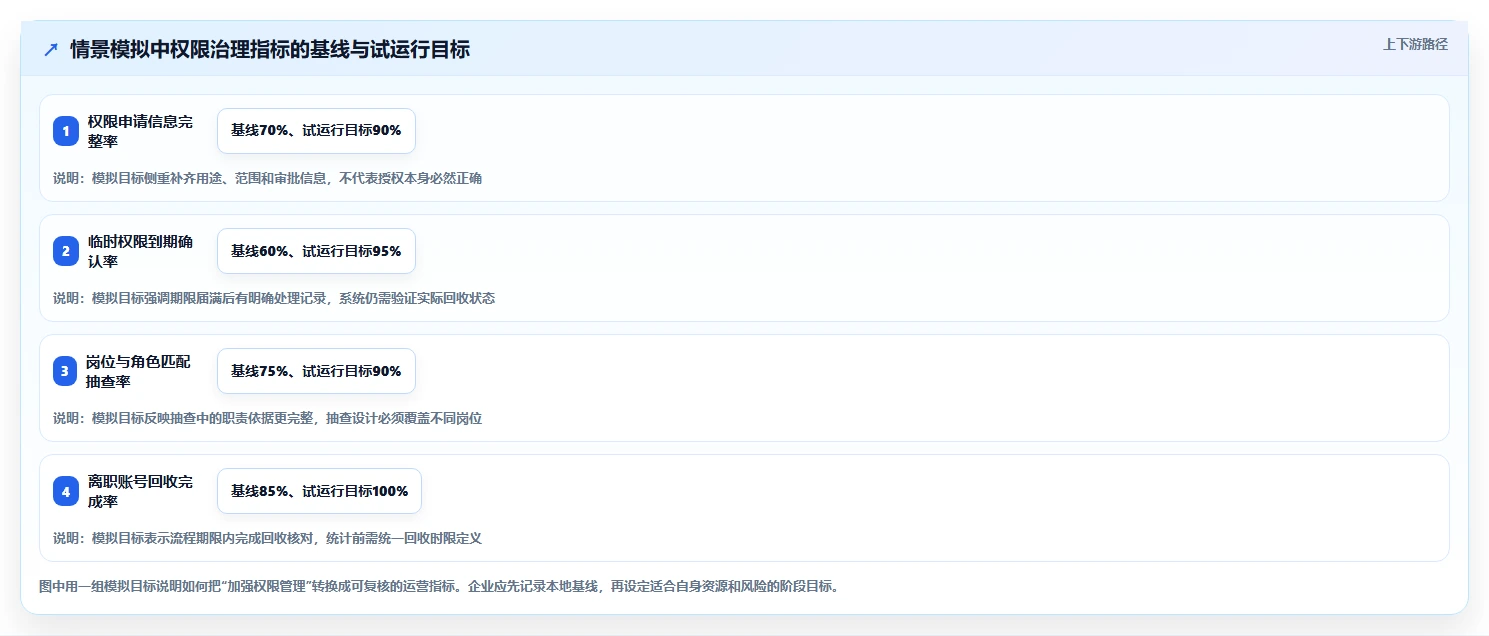
Task: Click the footer caption starting 图中用一组模拟目标
Action: (438, 586)
